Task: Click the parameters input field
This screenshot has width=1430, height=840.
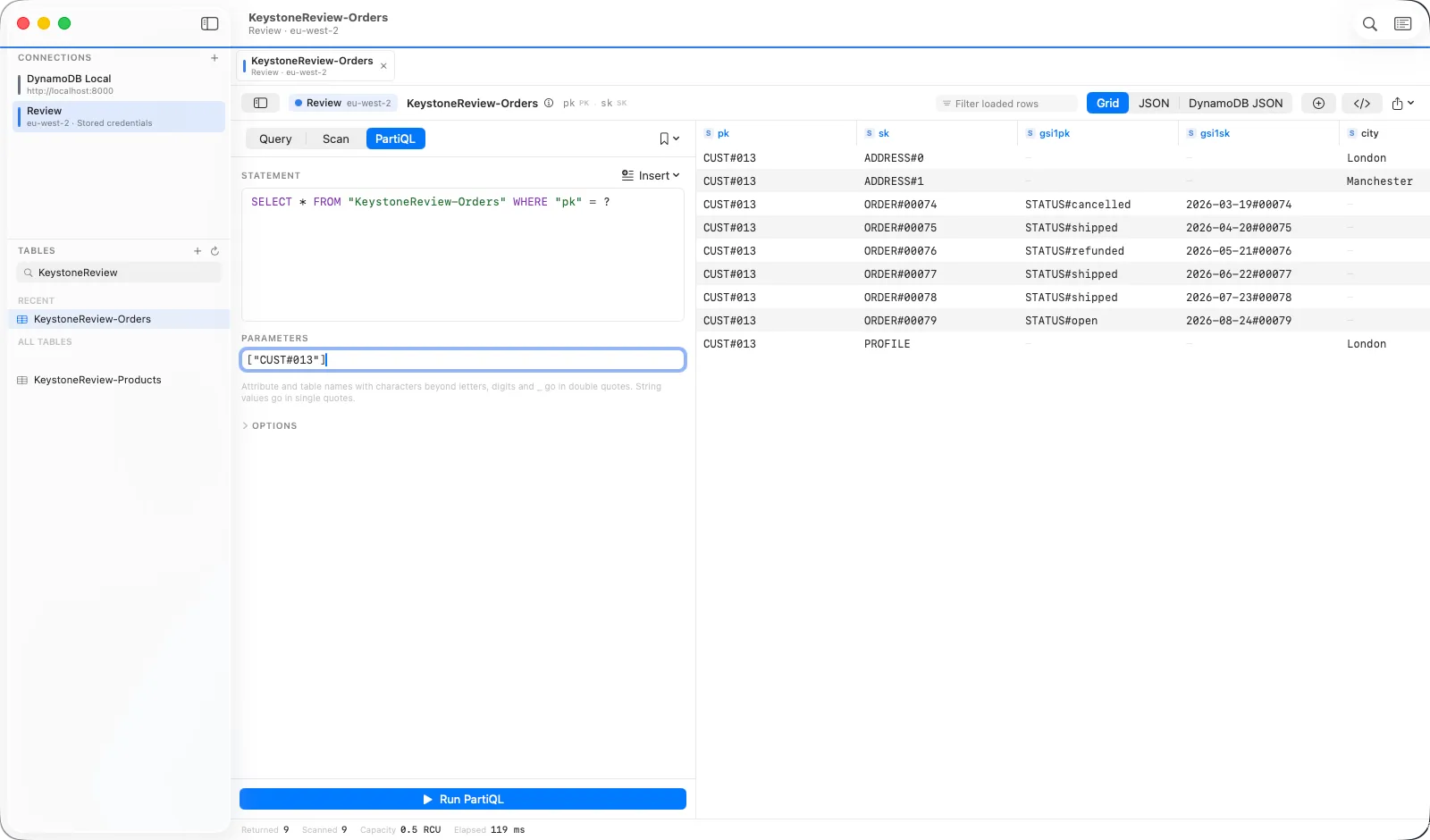Action: (463, 360)
